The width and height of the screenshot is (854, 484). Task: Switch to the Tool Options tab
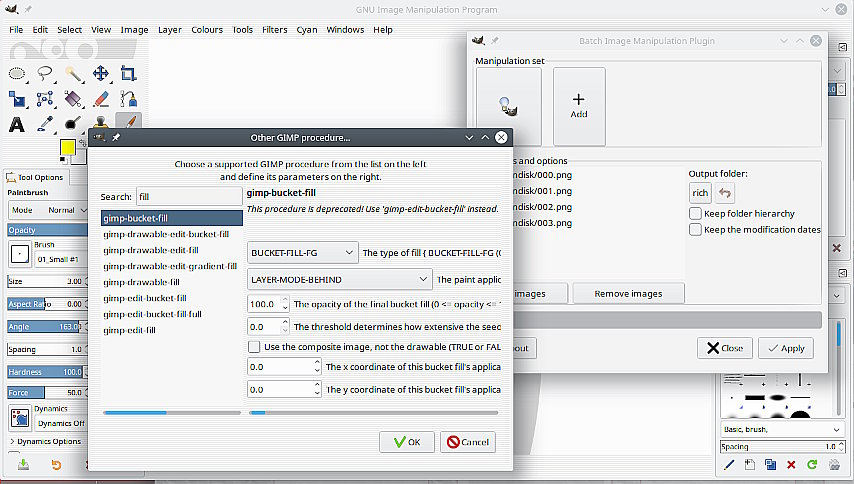35,177
